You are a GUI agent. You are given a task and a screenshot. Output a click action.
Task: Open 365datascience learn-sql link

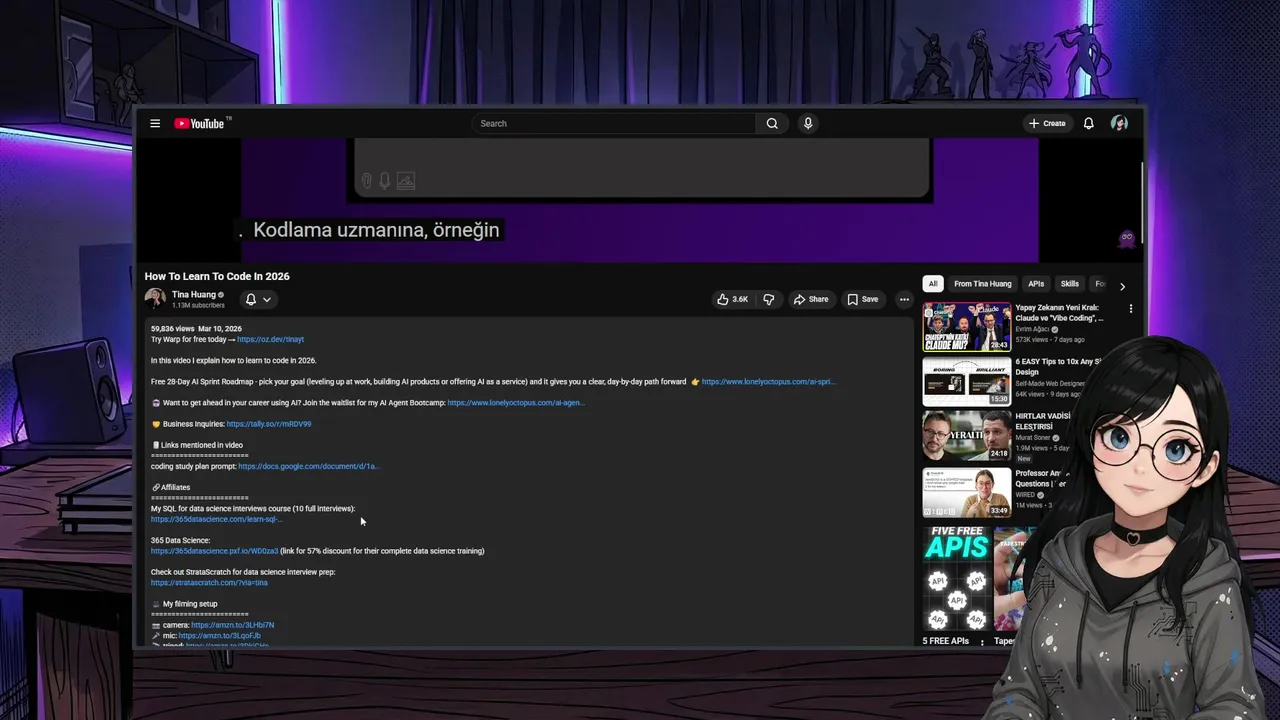tap(216, 519)
